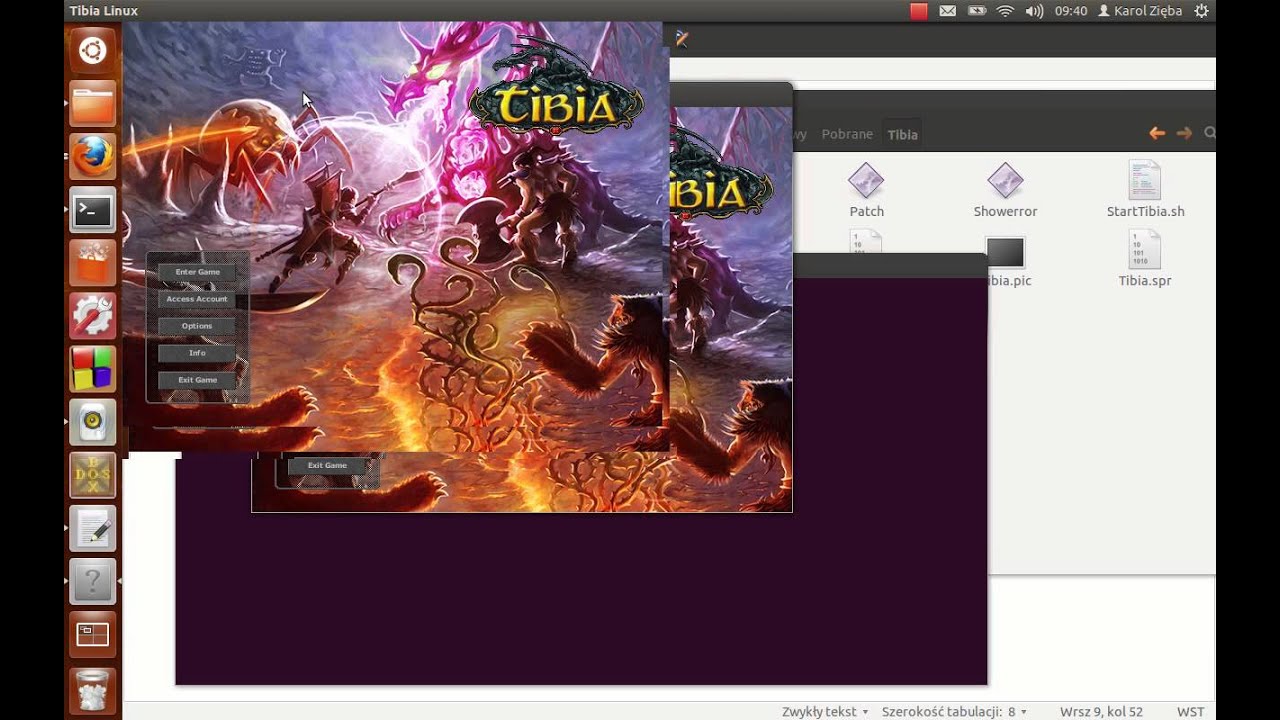1280x720 pixels.
Task: Click the 09:40 clock in top panel
Action: tap(1071, 11)
